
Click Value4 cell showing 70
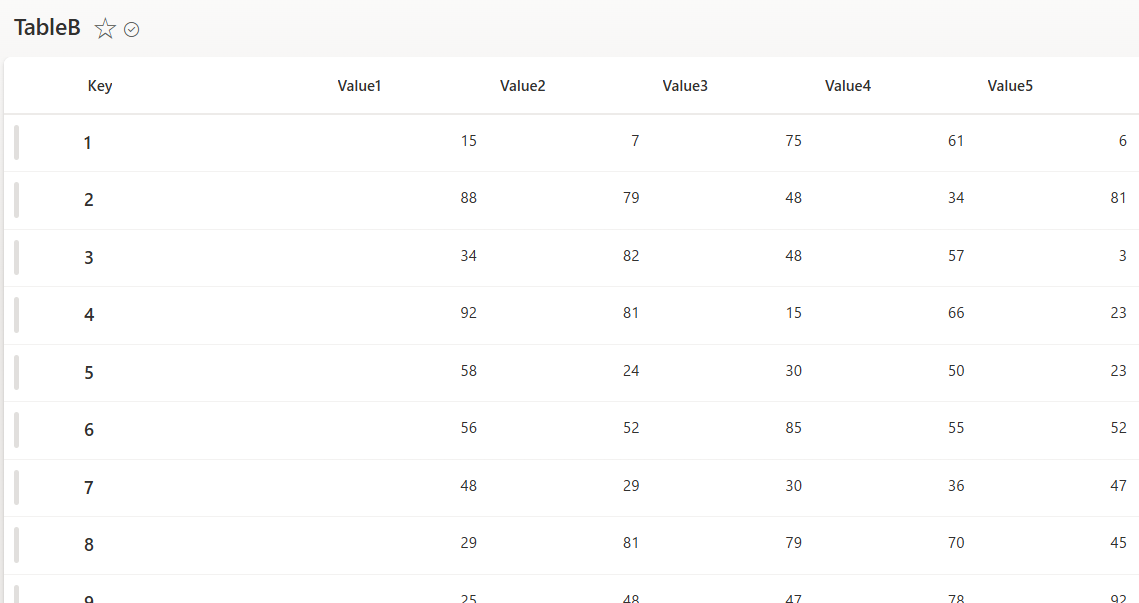click(x=956, y=543)
